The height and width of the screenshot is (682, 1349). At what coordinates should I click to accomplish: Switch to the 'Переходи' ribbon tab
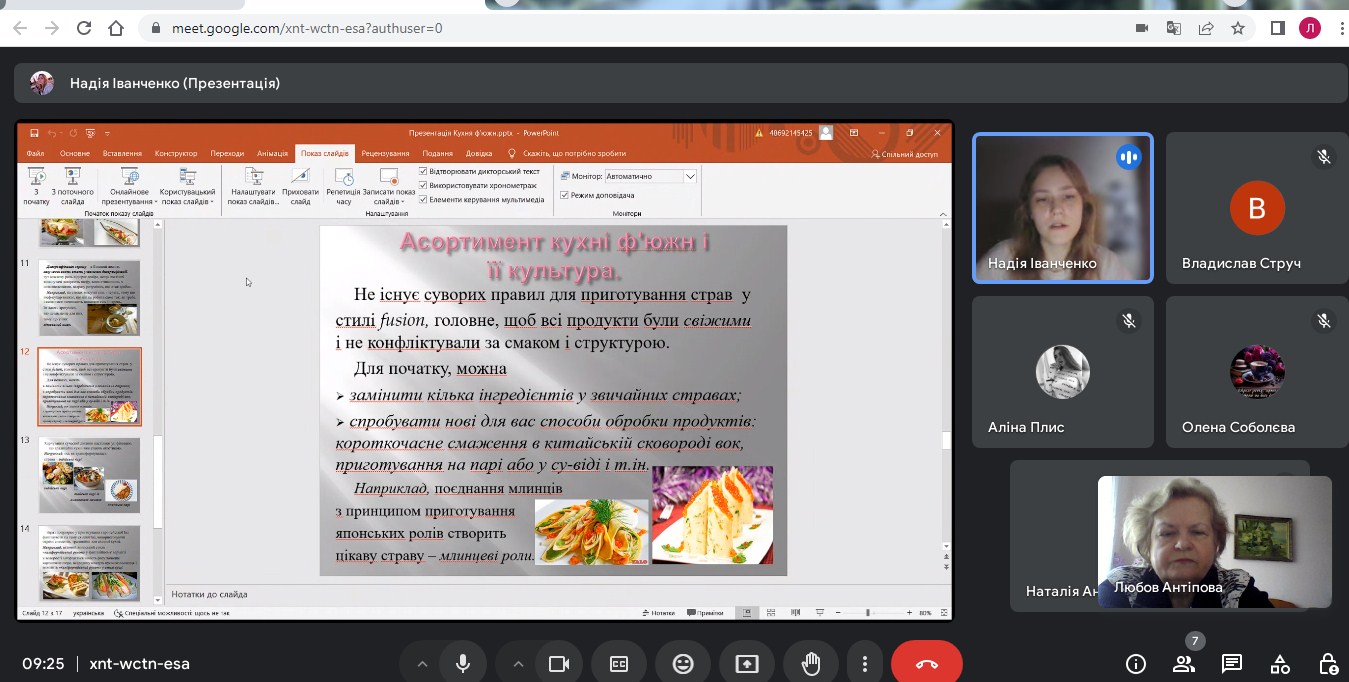point(227,154)
